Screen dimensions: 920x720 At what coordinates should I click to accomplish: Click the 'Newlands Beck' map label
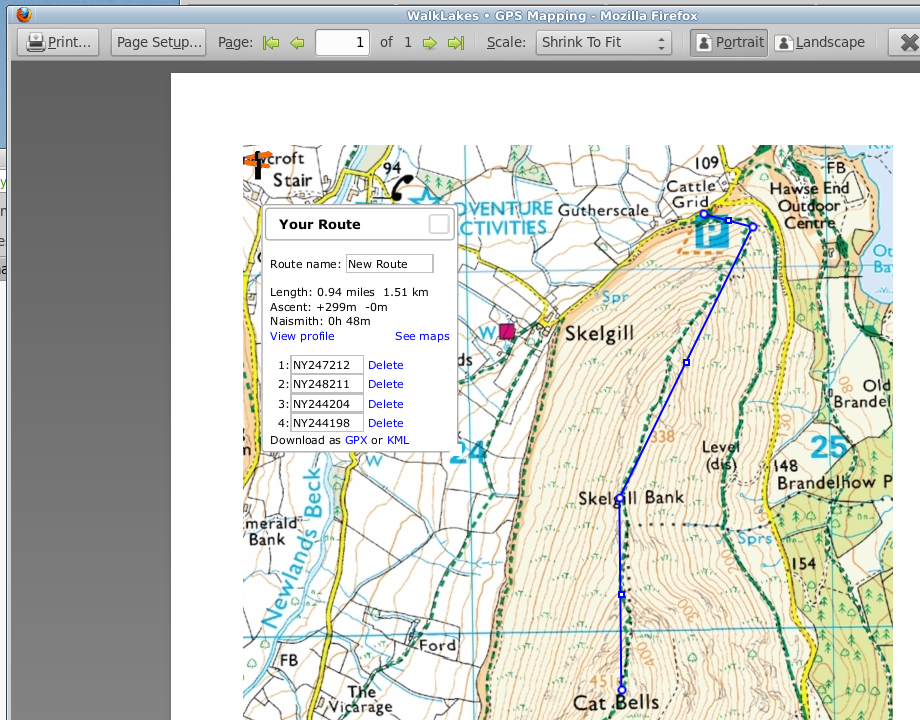[293, 547]
